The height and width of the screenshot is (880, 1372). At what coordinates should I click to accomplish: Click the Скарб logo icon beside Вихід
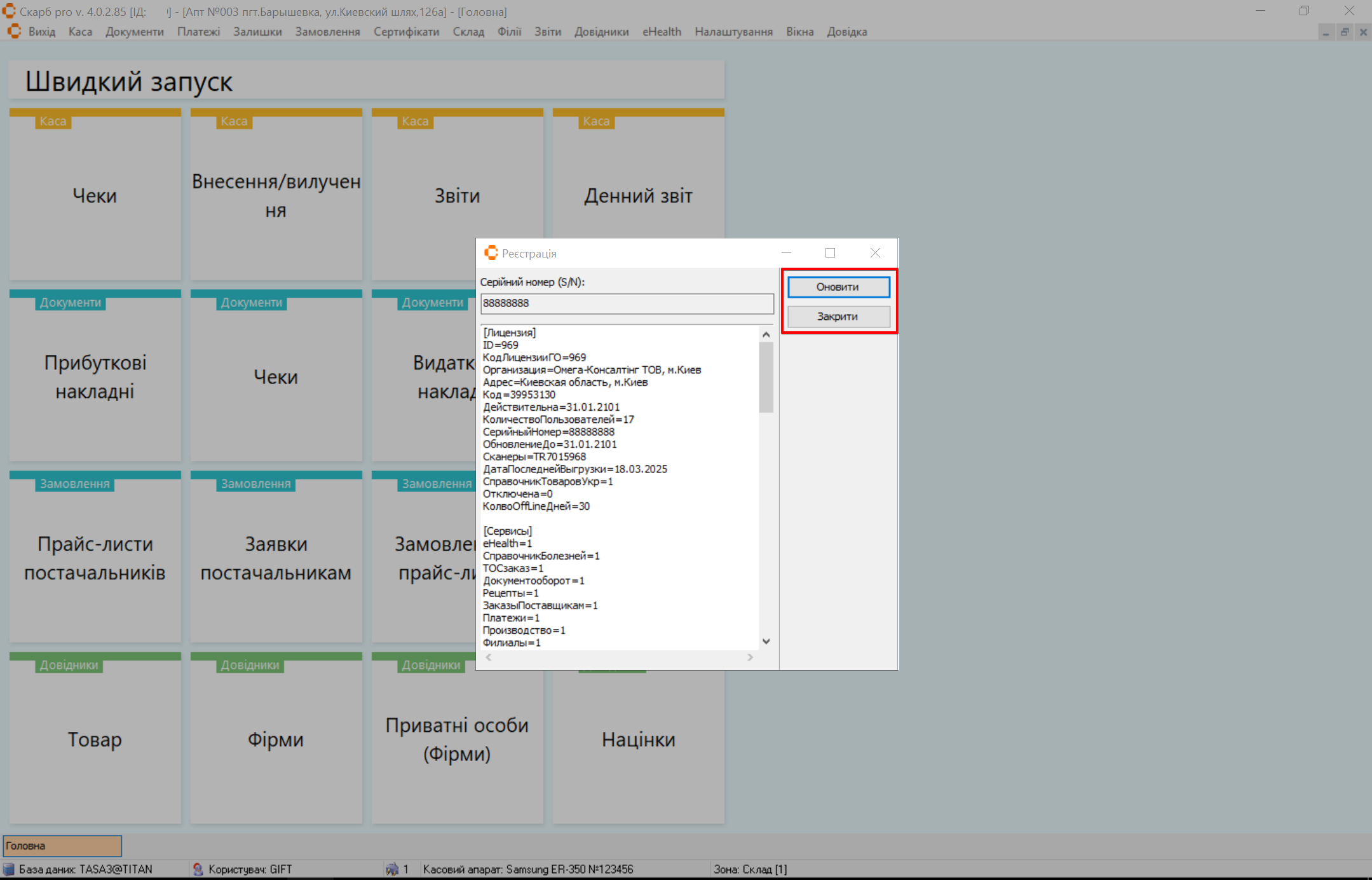point(14,31)
